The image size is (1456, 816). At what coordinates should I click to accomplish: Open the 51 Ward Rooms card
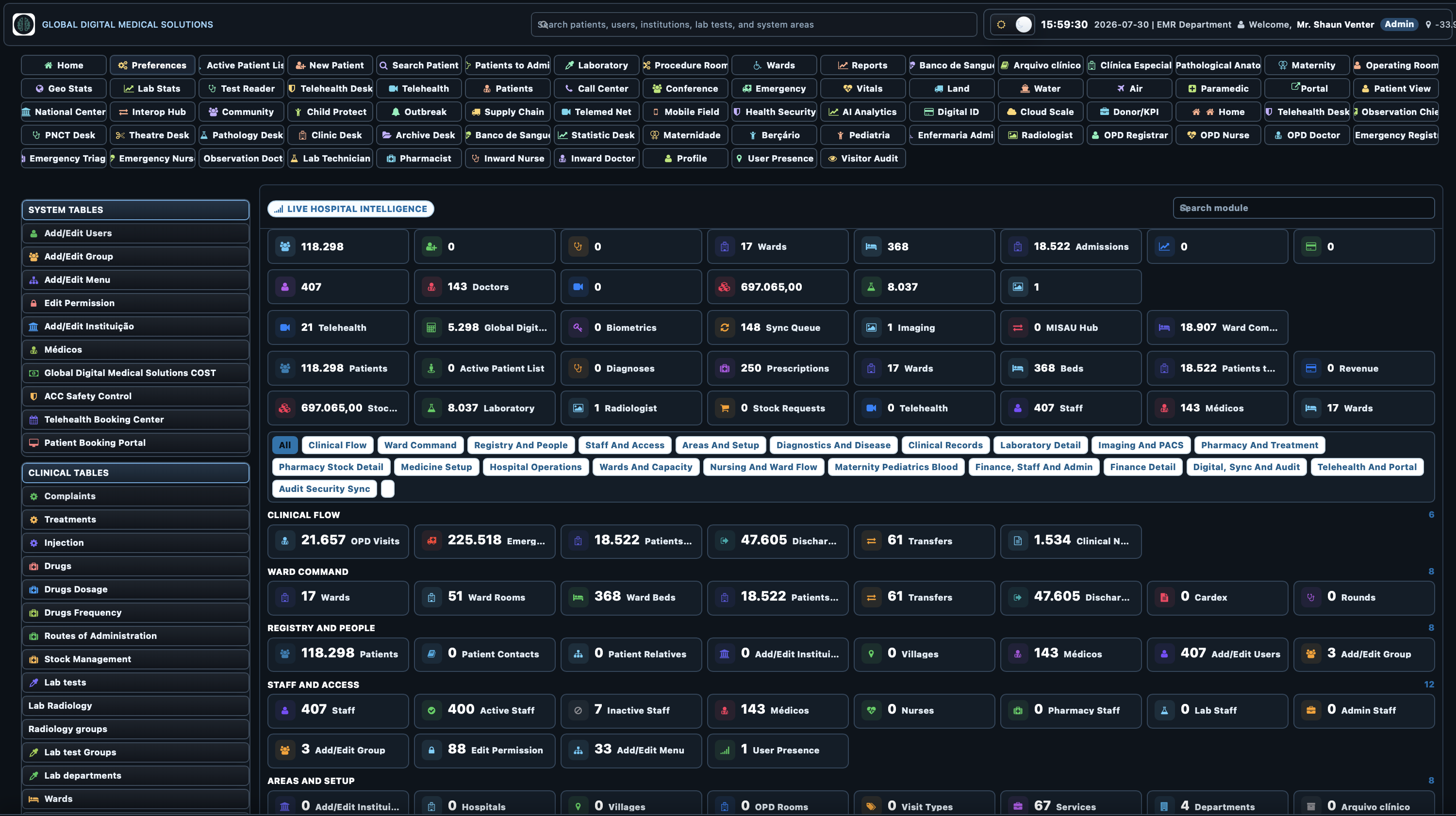point(484,597)
